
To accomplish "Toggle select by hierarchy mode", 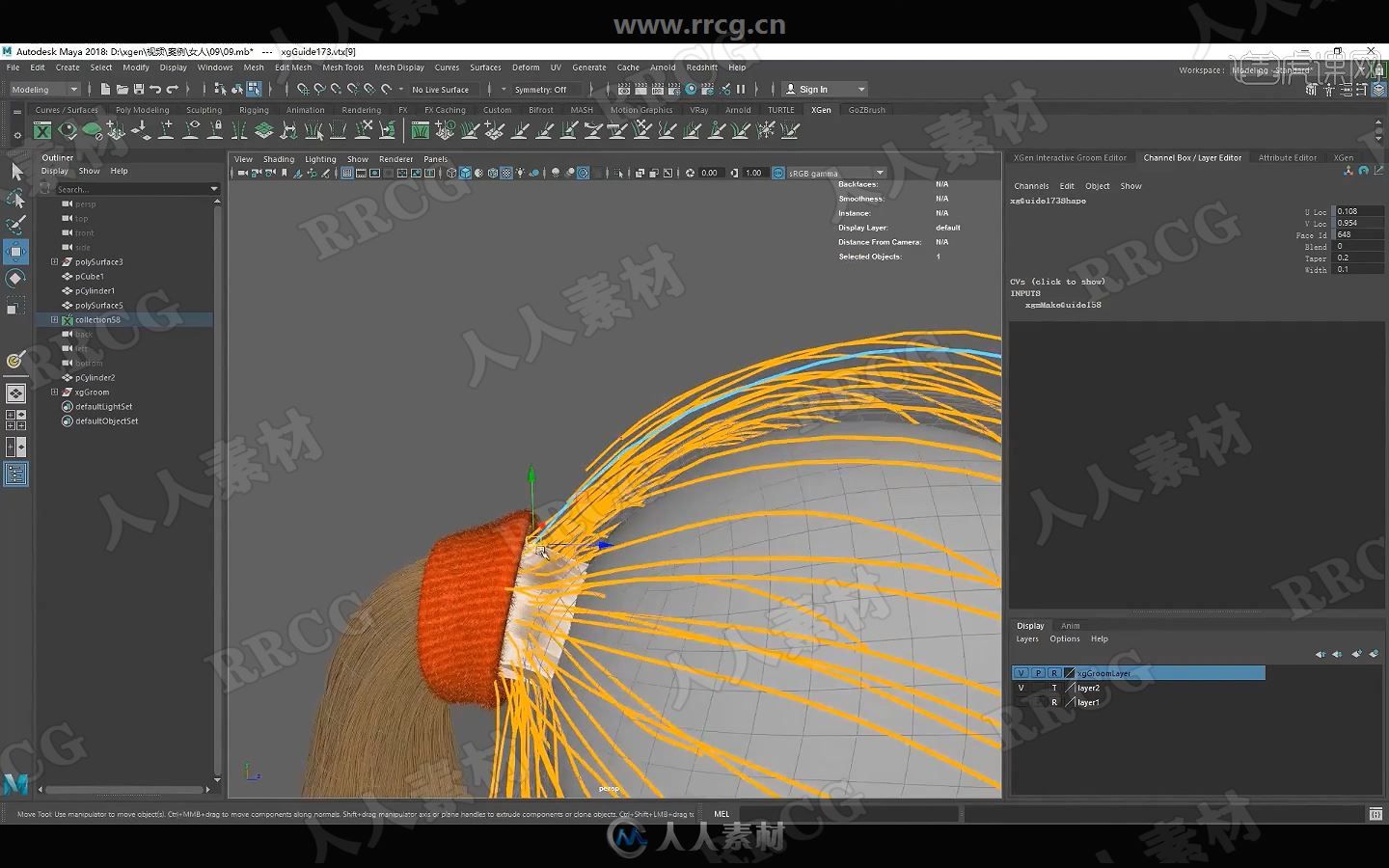I will [221, 89].
